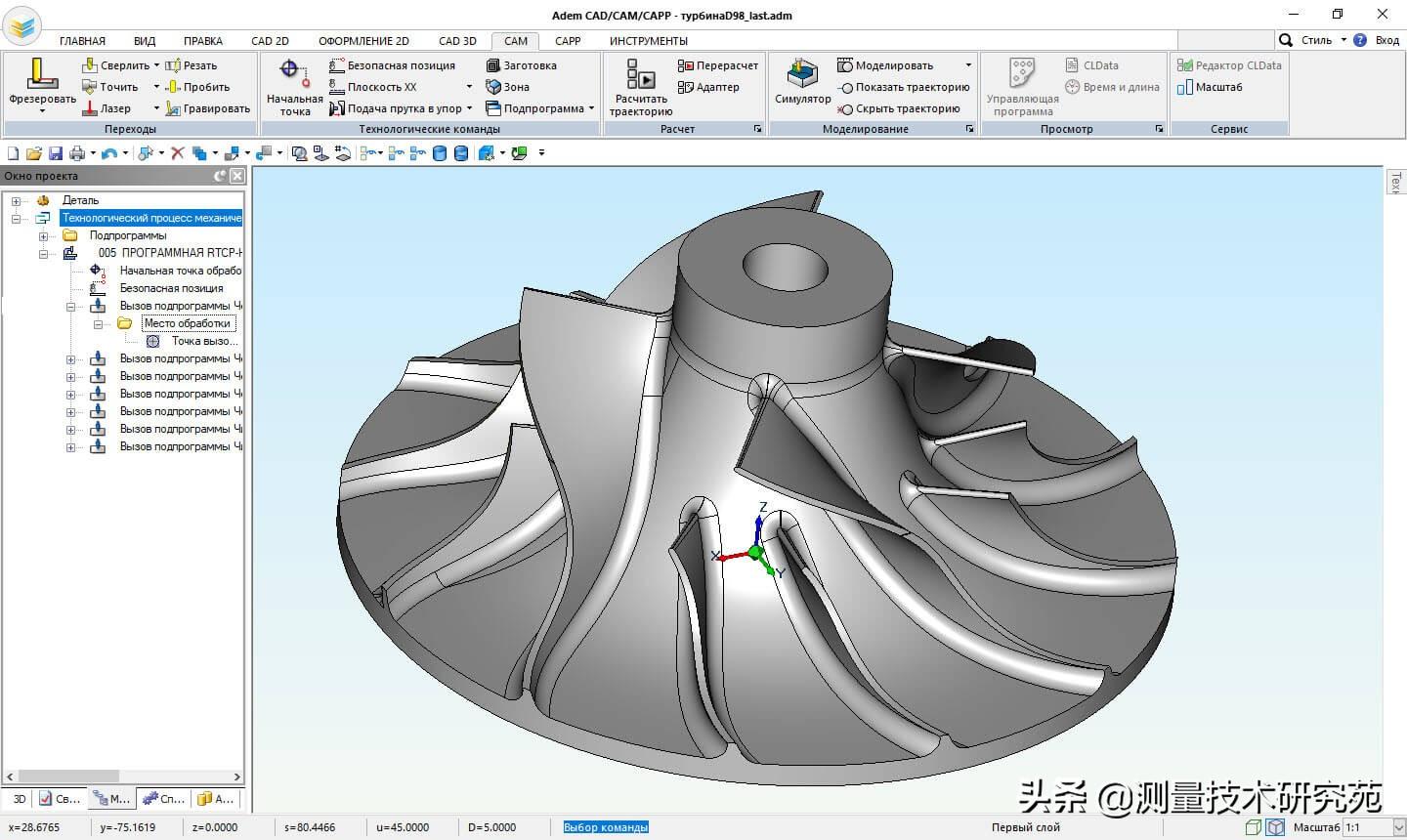This screenshot has height=840, width=1407.
Task: Open the Подача прутка в упор dropdown
Action: click(x=470, y=108)
